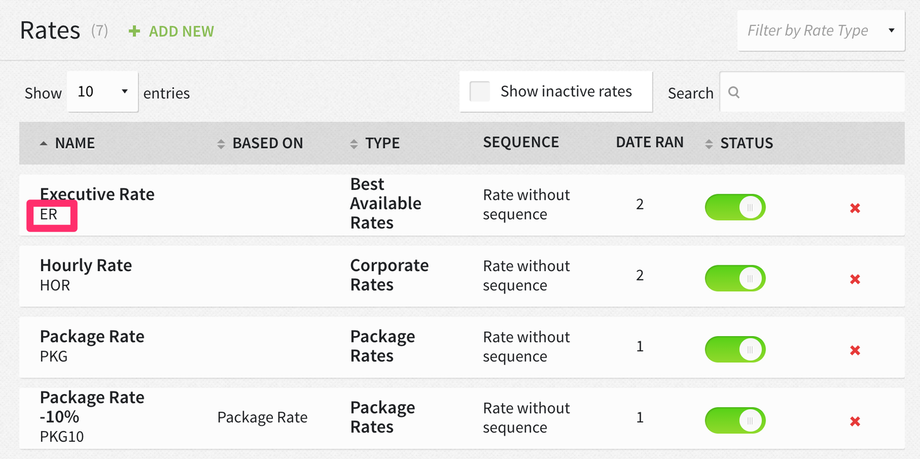Open Filter by Rate Type dropdown
920x459 pixels.
(820, 31)
